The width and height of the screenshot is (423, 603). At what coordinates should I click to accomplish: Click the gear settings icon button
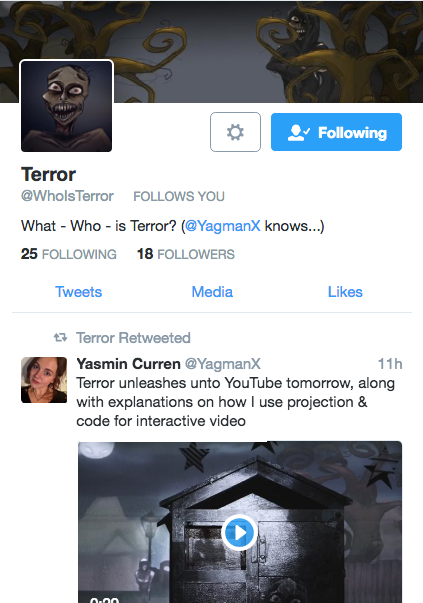point(235,132)
